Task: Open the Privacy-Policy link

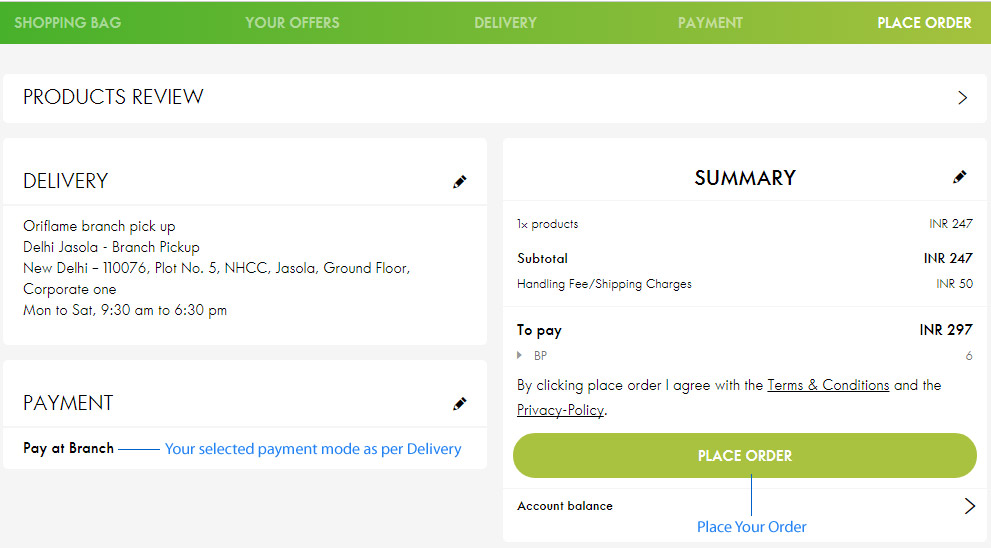Action: [x=561, y=410]
